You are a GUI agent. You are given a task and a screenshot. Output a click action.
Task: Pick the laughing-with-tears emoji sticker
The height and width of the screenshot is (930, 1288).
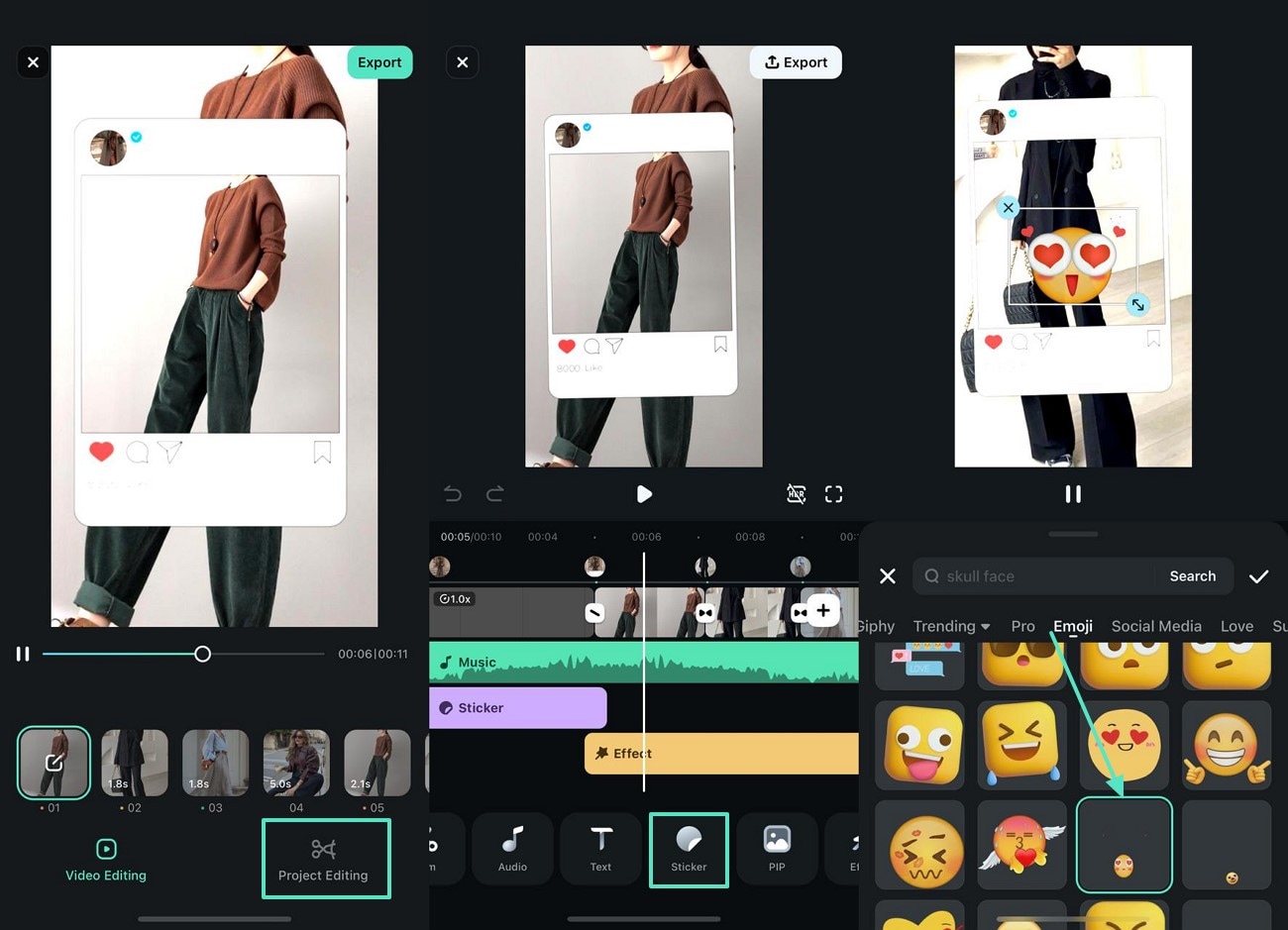1021,745
